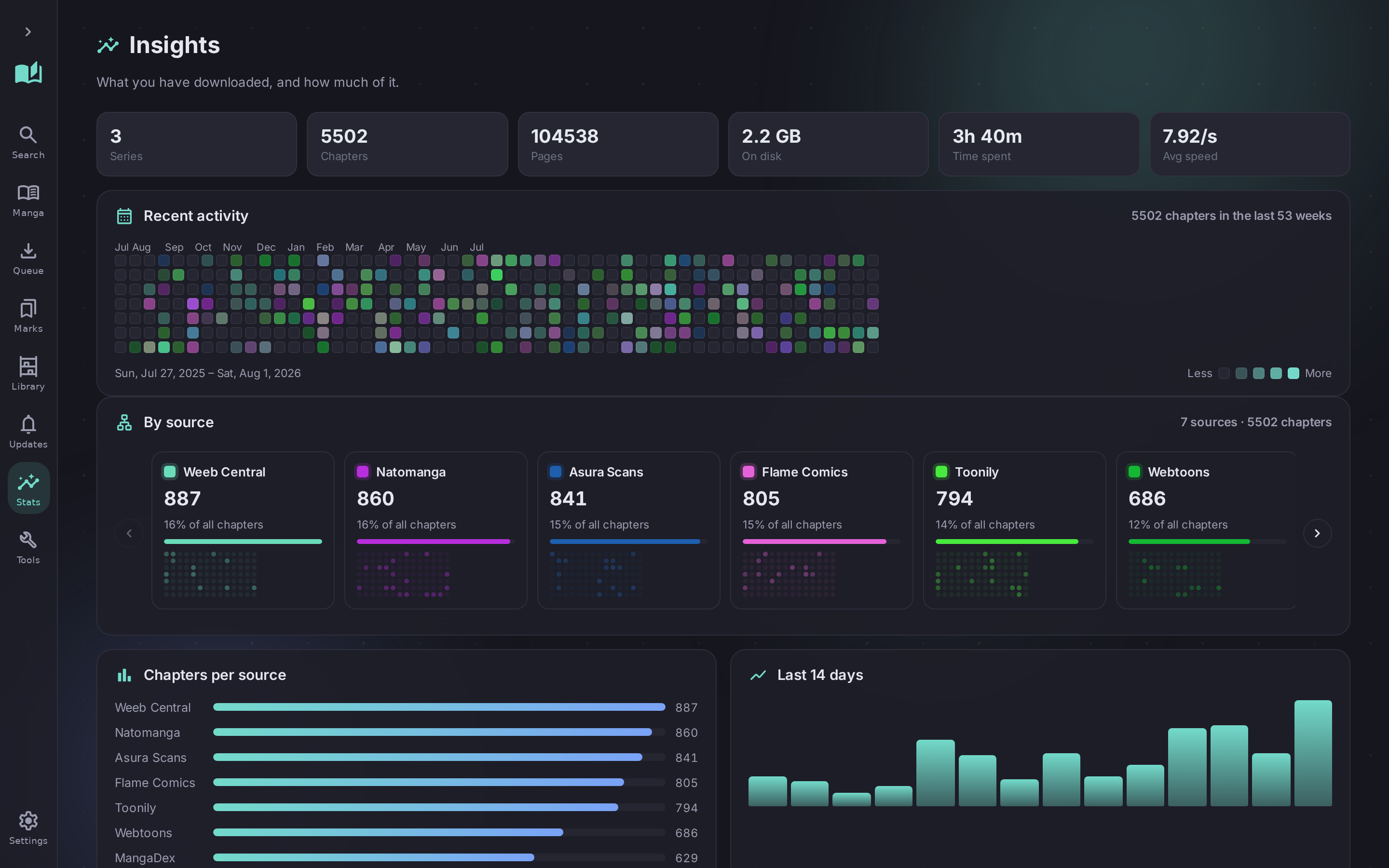The image size is (1389, 868).
Task: Open the Settings gear icon
Action: point(28,821)
